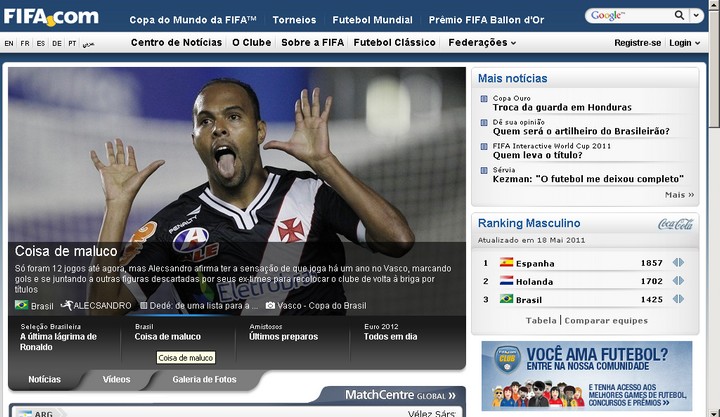Click the FIFA.com logo
Image resolution: width=720 pixels, height=417 pixels.
pyautogui.click(x=51, y=17)
